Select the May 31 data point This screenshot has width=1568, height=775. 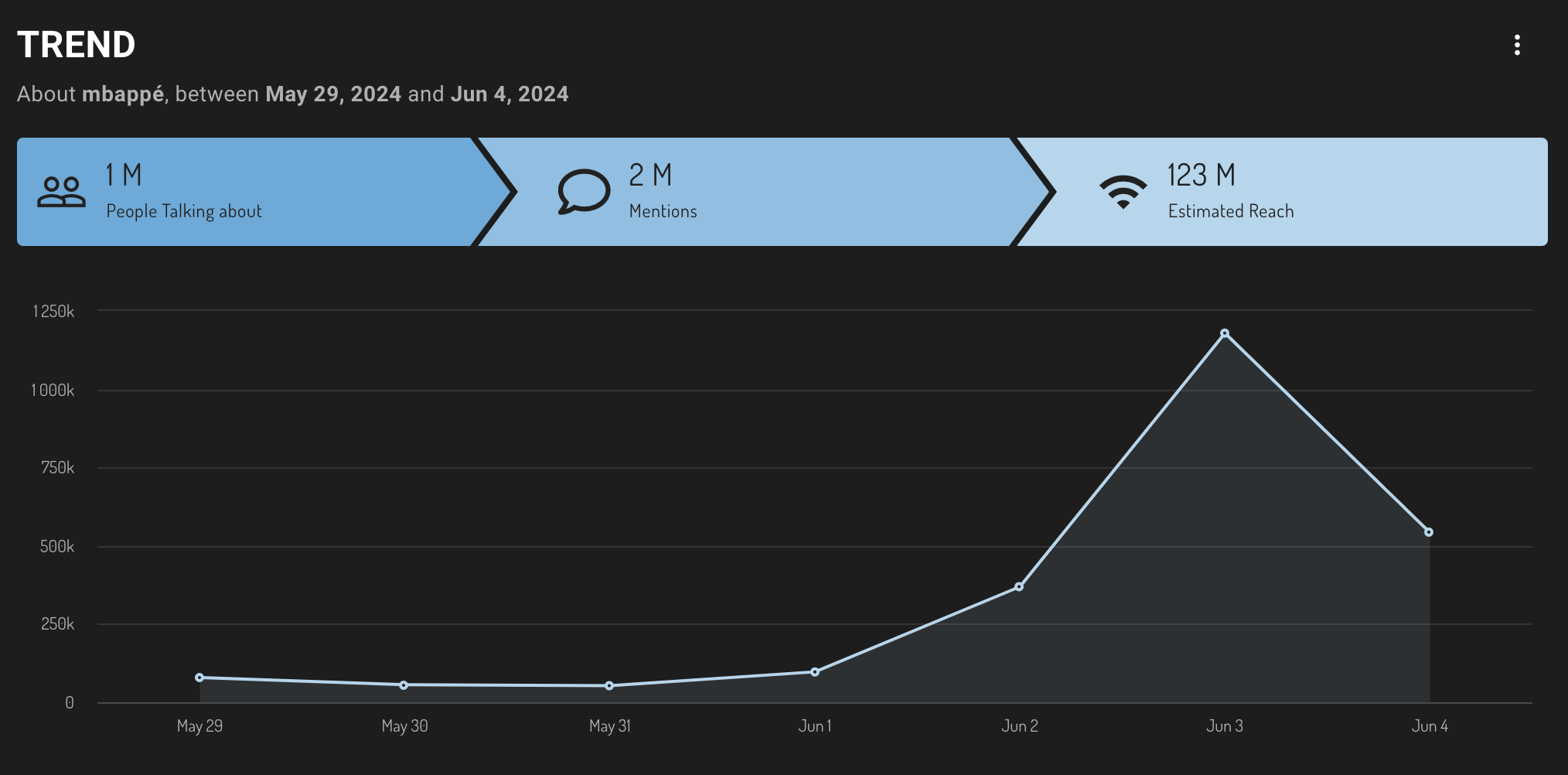(x=609, y=686)
